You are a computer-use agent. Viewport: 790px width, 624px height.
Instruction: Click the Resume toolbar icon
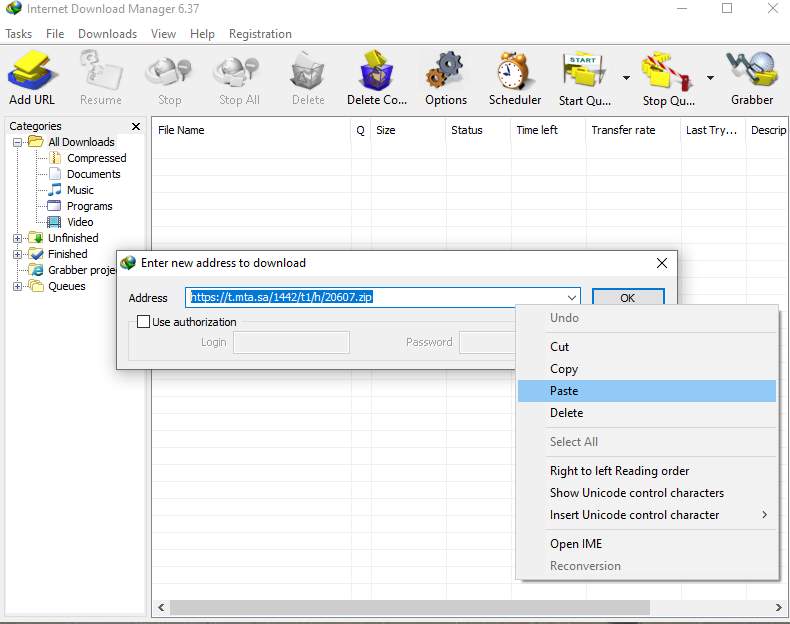click(x=101, y=77)
